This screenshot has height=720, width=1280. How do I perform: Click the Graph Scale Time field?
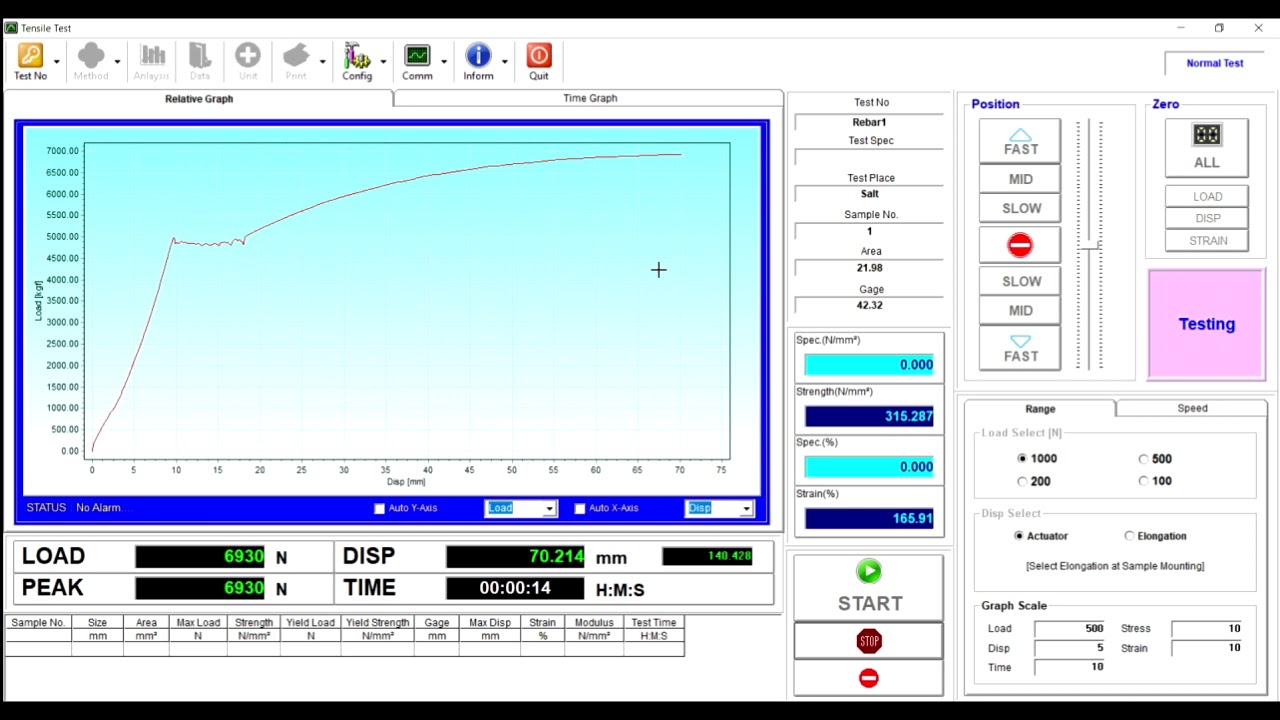(x=1070, y=667)
